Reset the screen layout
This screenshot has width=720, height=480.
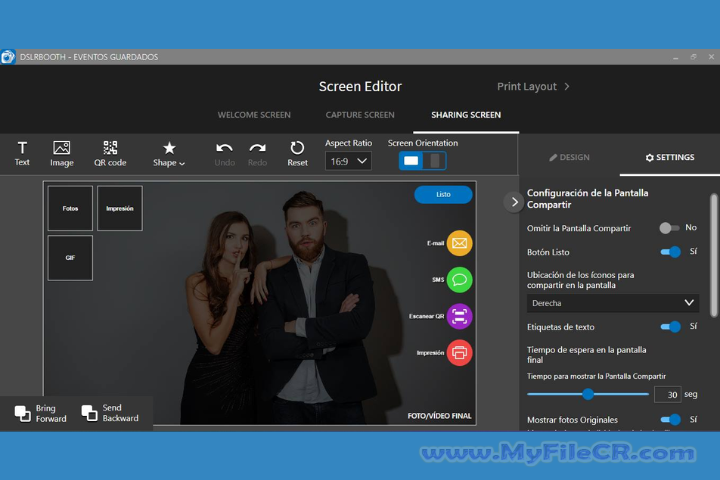click(x=297, y=153)
